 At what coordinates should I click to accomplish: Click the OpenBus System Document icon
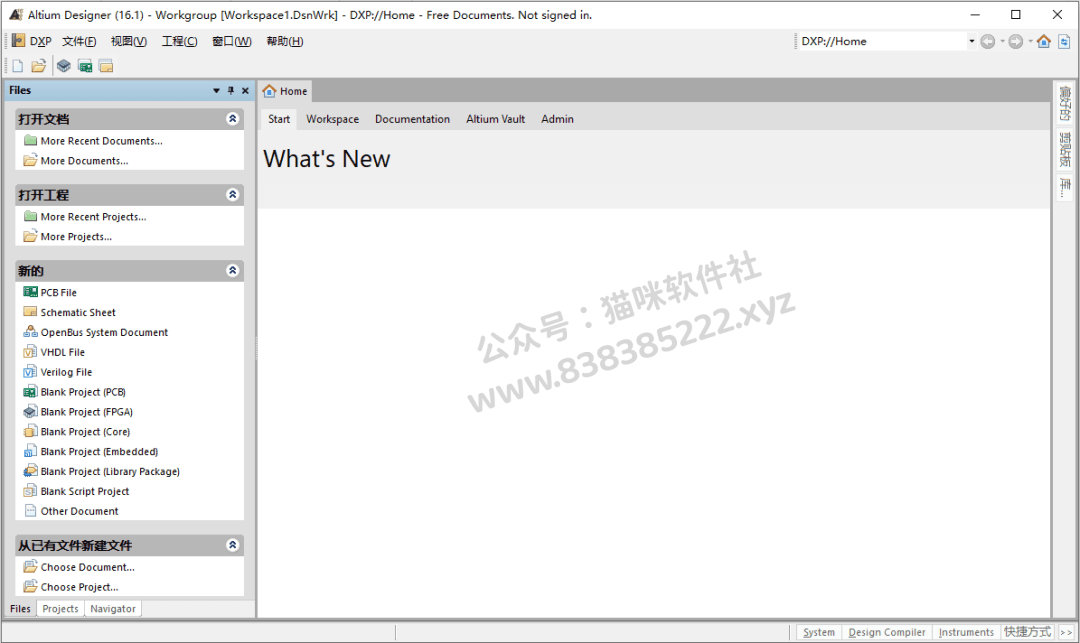pyautogui.click(x=30, y=332)
